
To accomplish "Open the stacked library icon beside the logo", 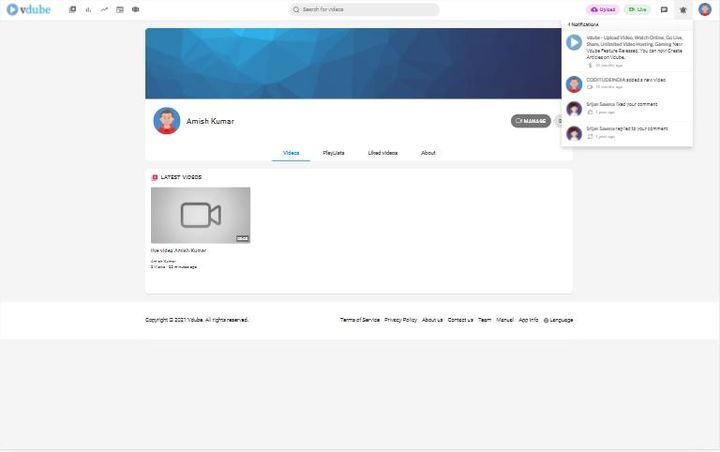I will [72, 9].
